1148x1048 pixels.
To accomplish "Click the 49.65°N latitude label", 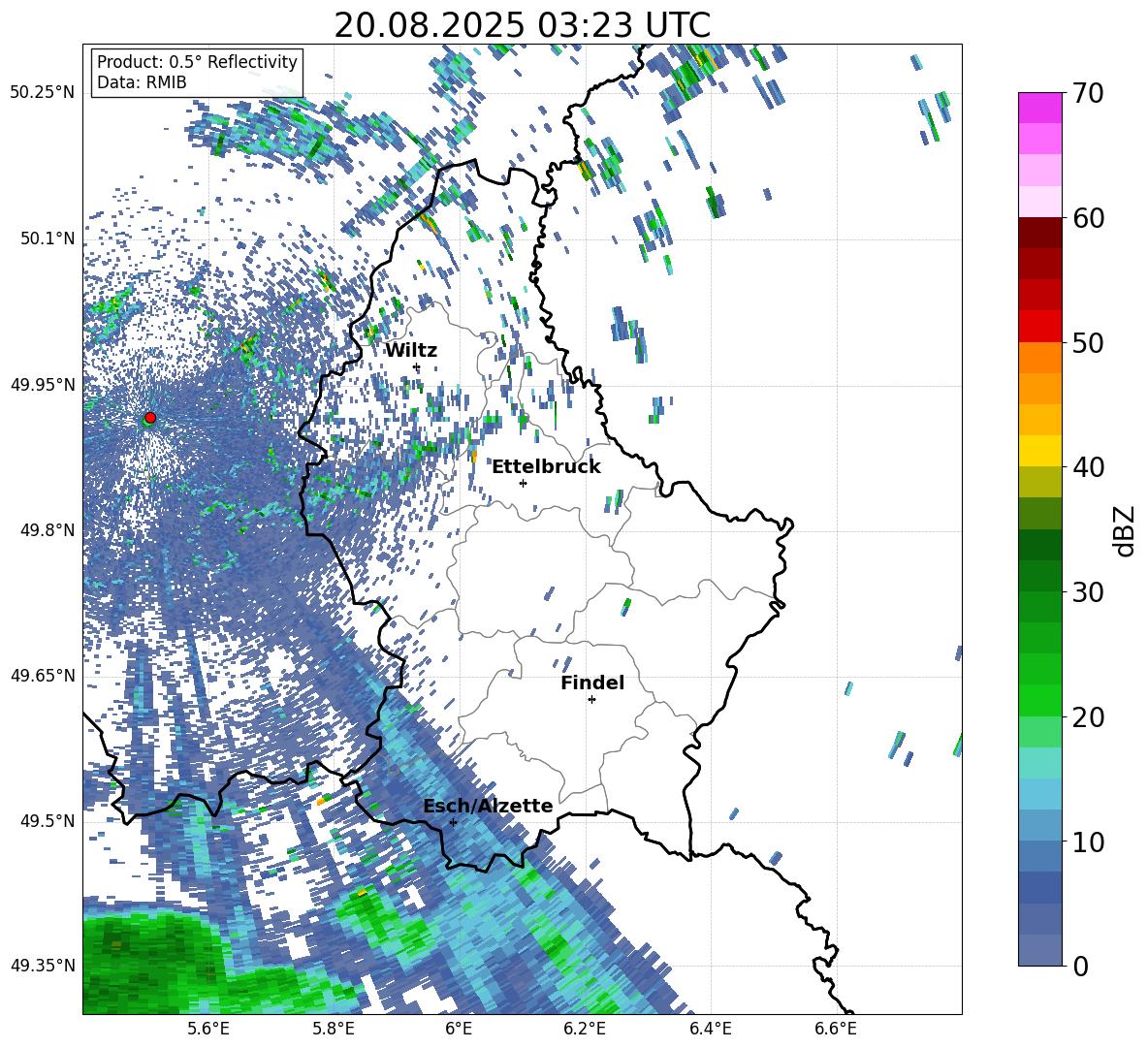I will click(x=43, y=675).
